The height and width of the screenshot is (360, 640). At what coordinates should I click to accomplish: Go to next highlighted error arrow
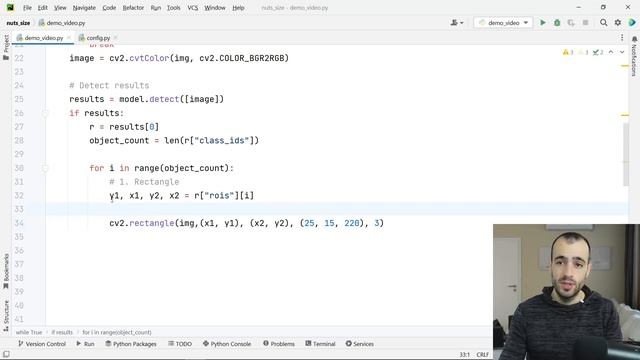622,52
